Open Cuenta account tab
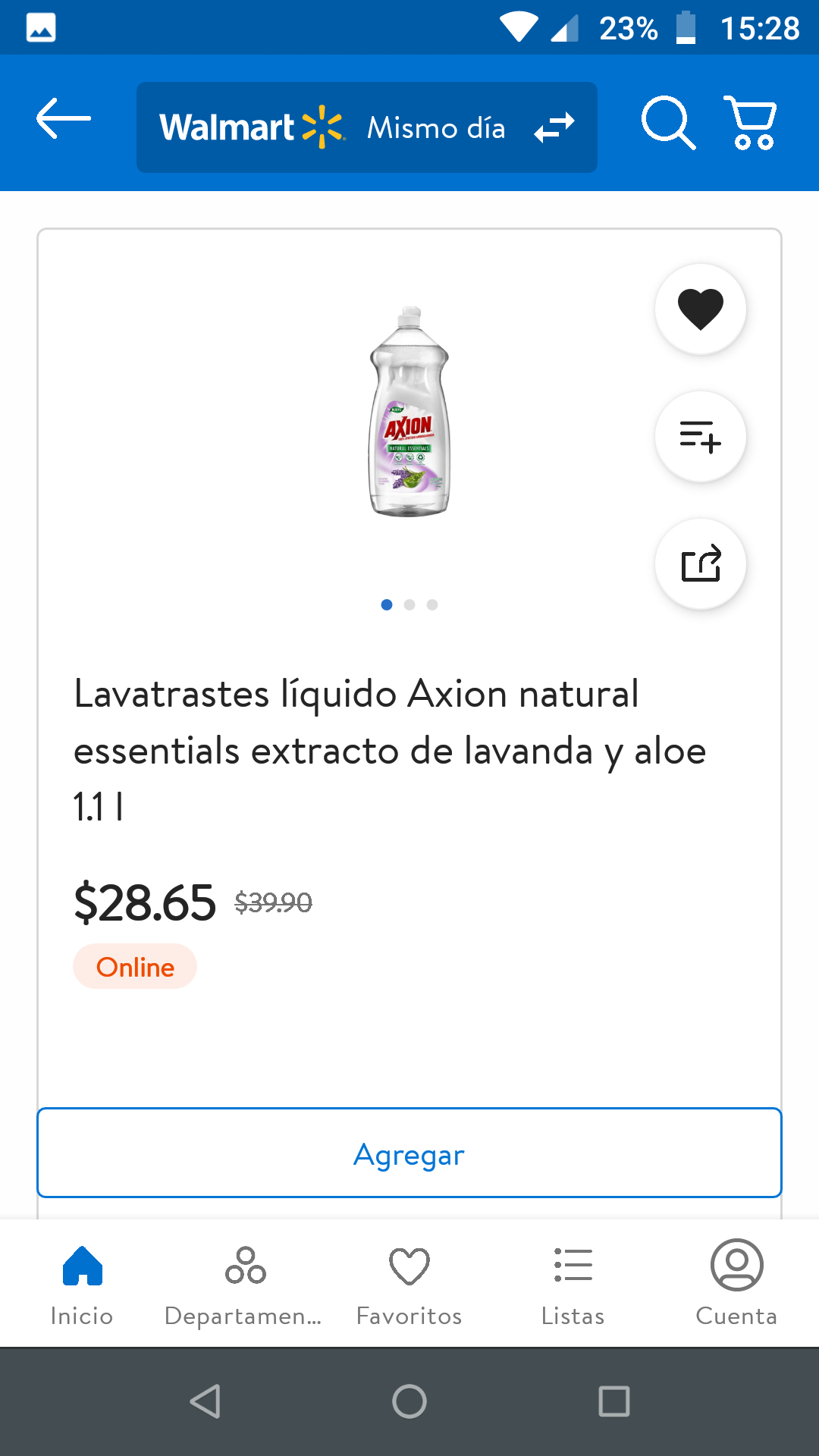Screen dimensions: 819x1456 click(736, 1284)
